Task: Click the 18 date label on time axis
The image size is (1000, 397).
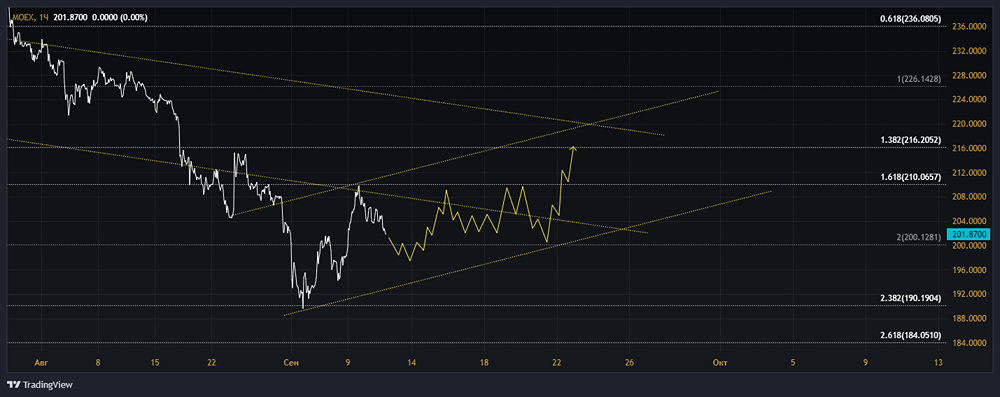Action: [x=485, y=363]
